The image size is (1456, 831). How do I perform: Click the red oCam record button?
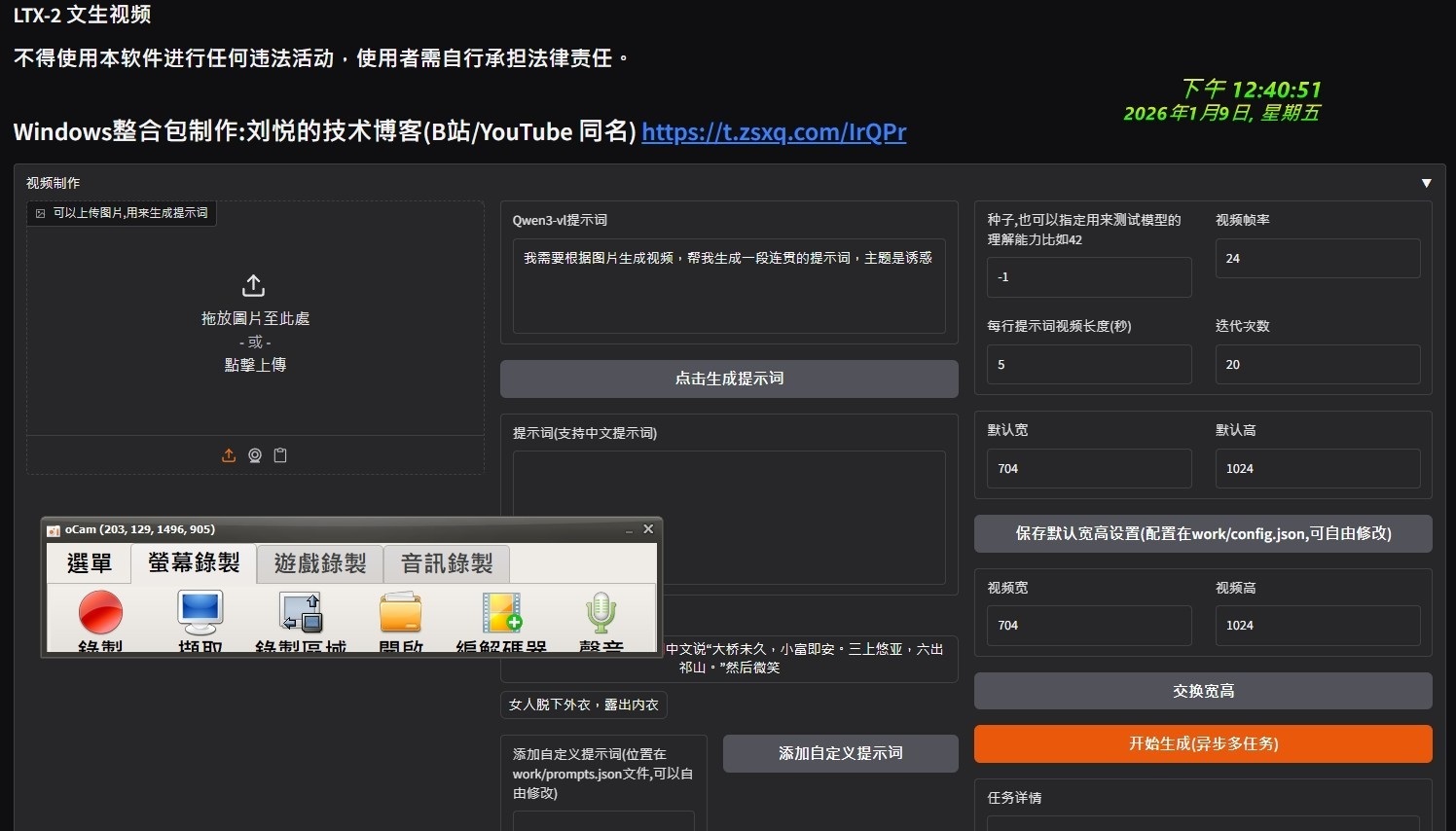pos(100,613)
